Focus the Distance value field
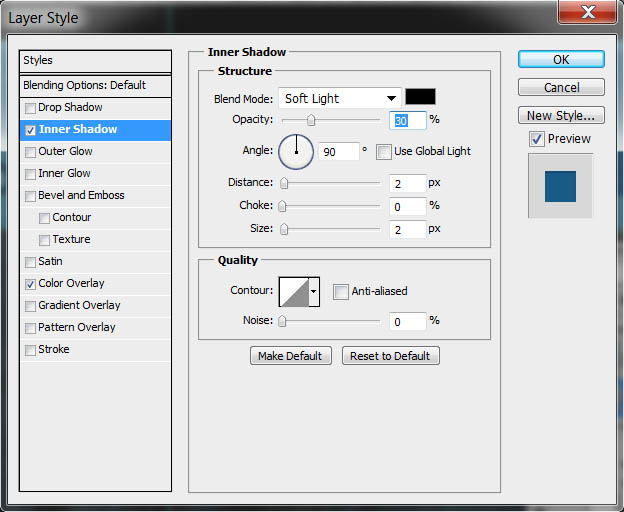The width and height of the screenshot is (624, 512). click(x=408, y=183)
